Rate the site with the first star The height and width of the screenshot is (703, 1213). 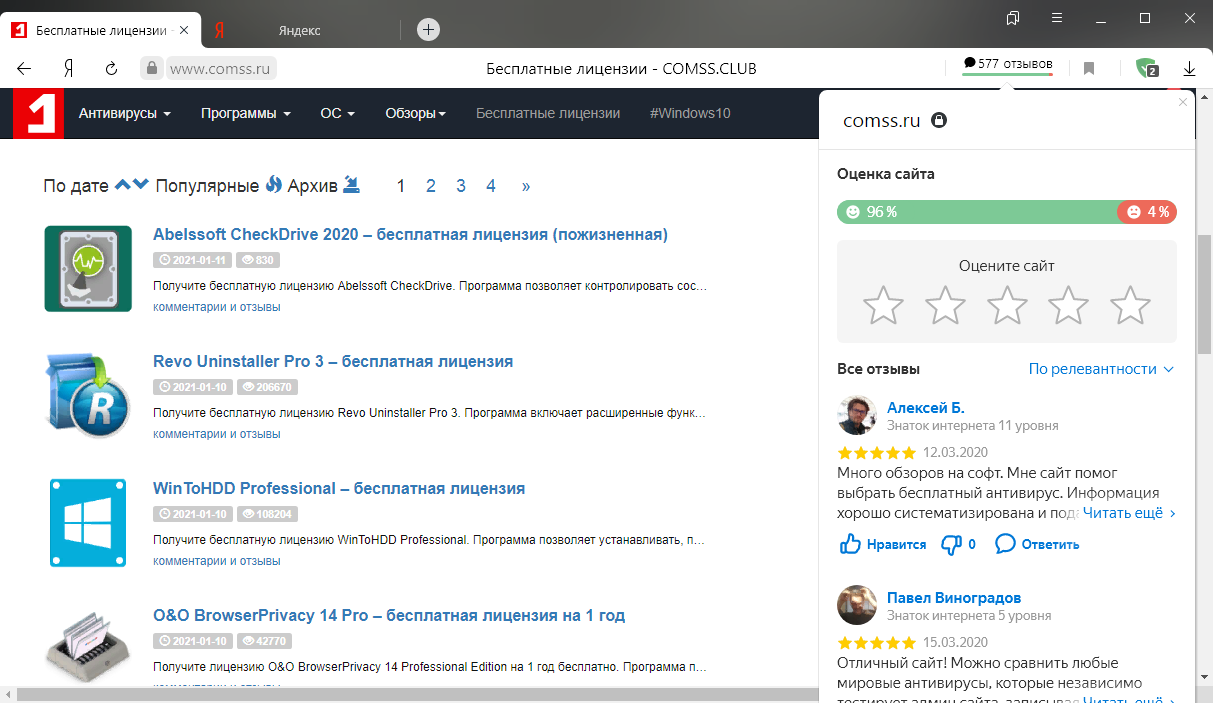(883, 305)
